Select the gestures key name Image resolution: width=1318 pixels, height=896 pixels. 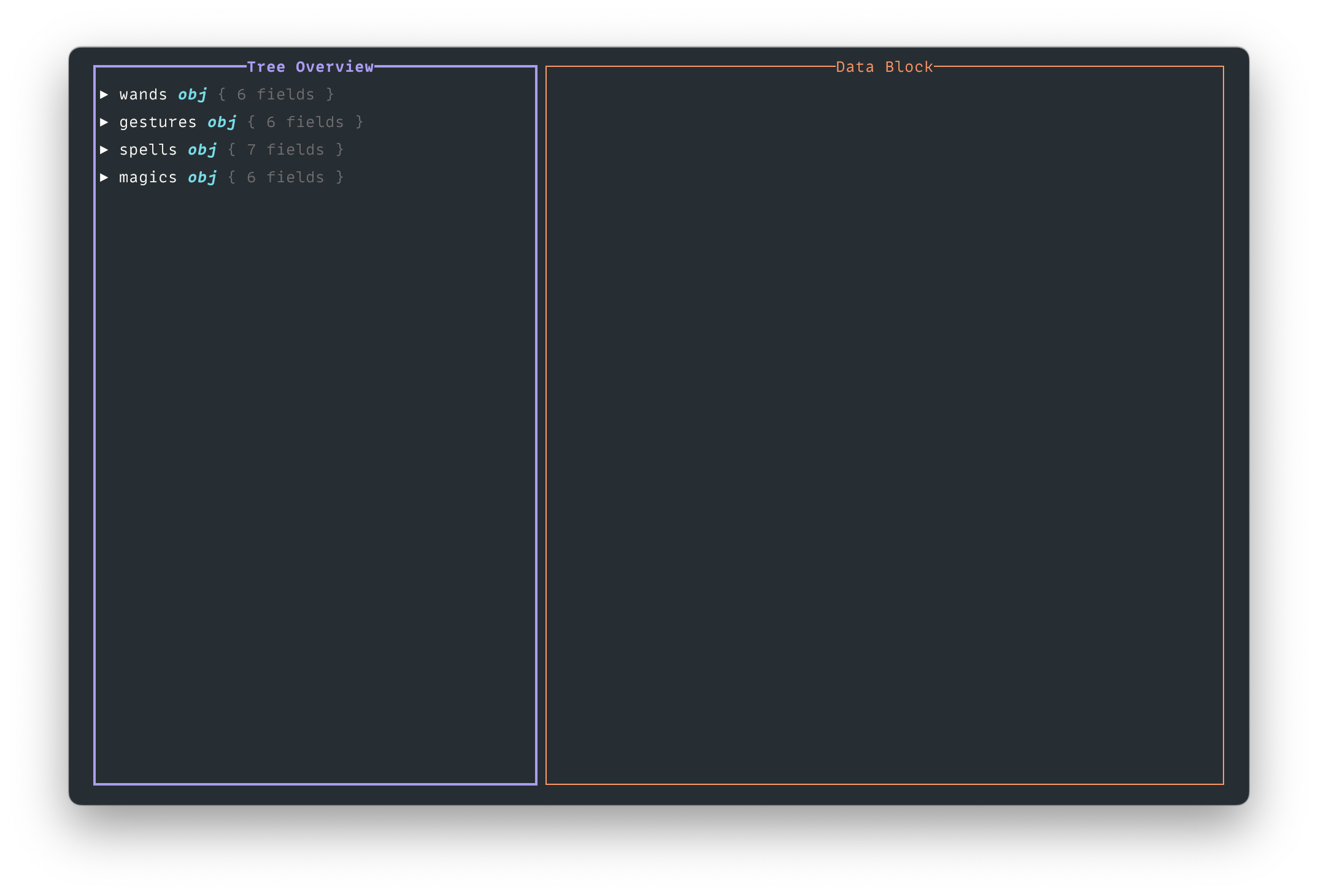[x=158, y=122]
